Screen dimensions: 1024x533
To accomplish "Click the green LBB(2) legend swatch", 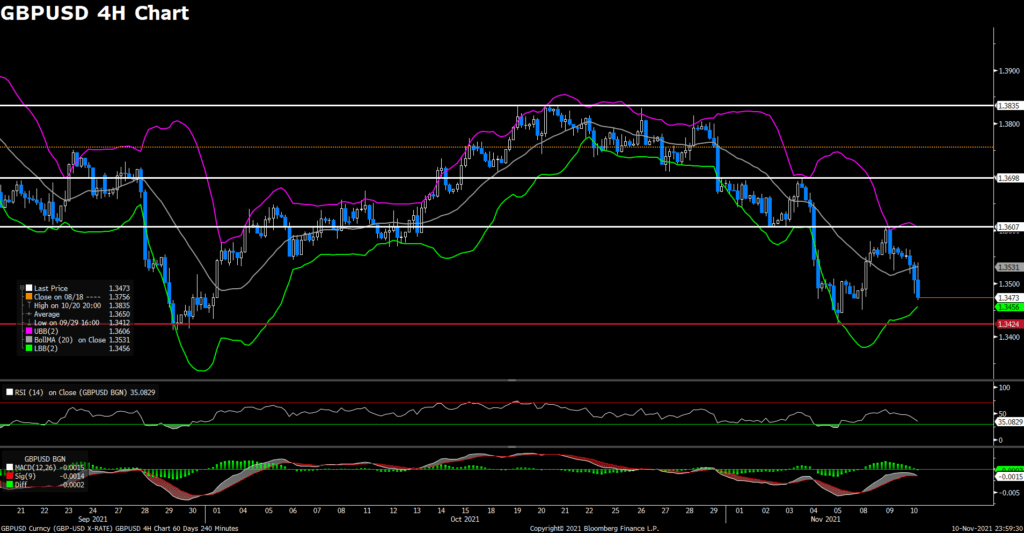I will (29, 348).
